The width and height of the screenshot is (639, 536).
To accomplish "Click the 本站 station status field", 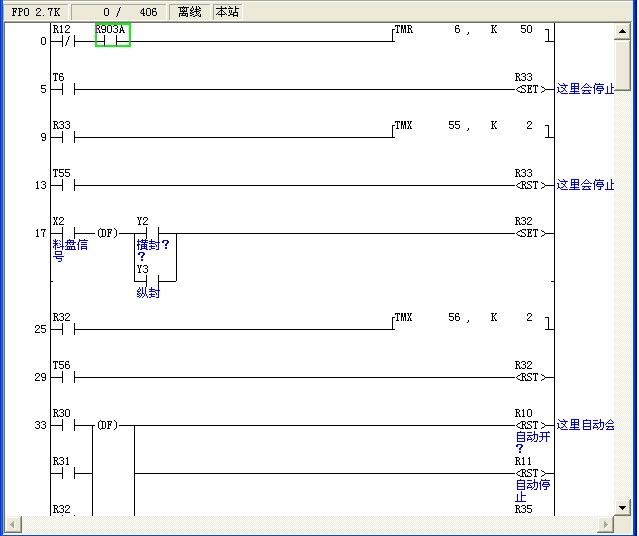I will point(227,12).
